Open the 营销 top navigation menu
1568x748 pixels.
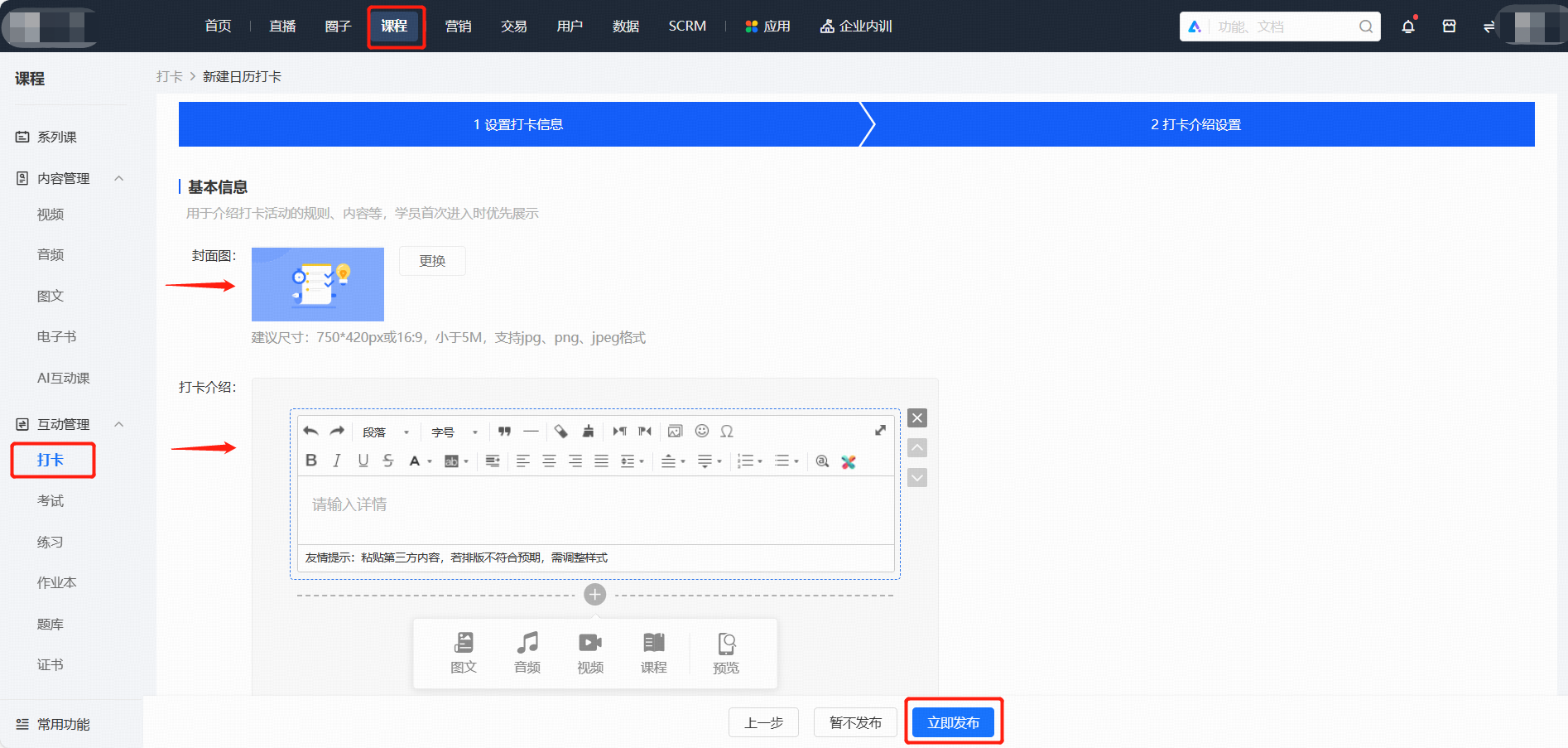(x=458, y=26)
